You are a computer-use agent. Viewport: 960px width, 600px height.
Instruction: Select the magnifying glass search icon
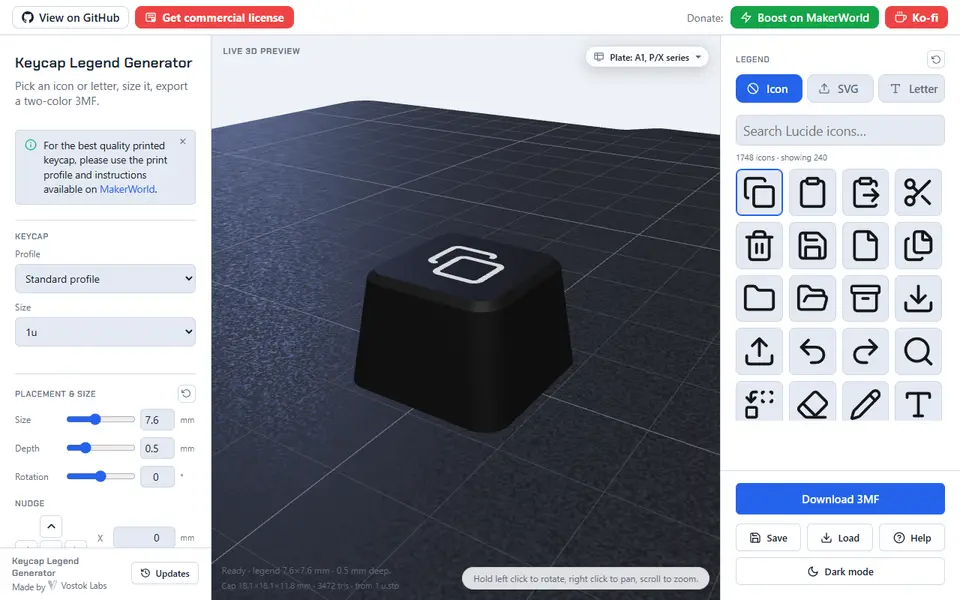point(918,351)
